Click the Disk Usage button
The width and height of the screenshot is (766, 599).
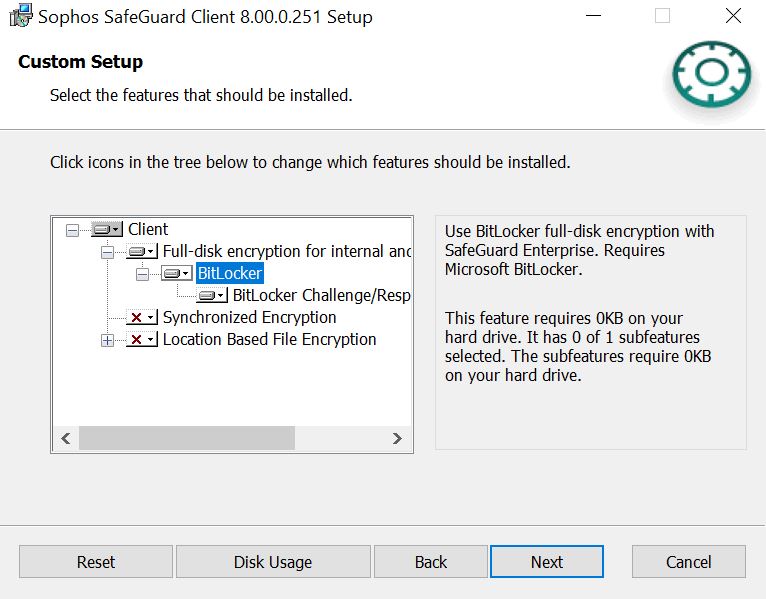tap(273, 562)
